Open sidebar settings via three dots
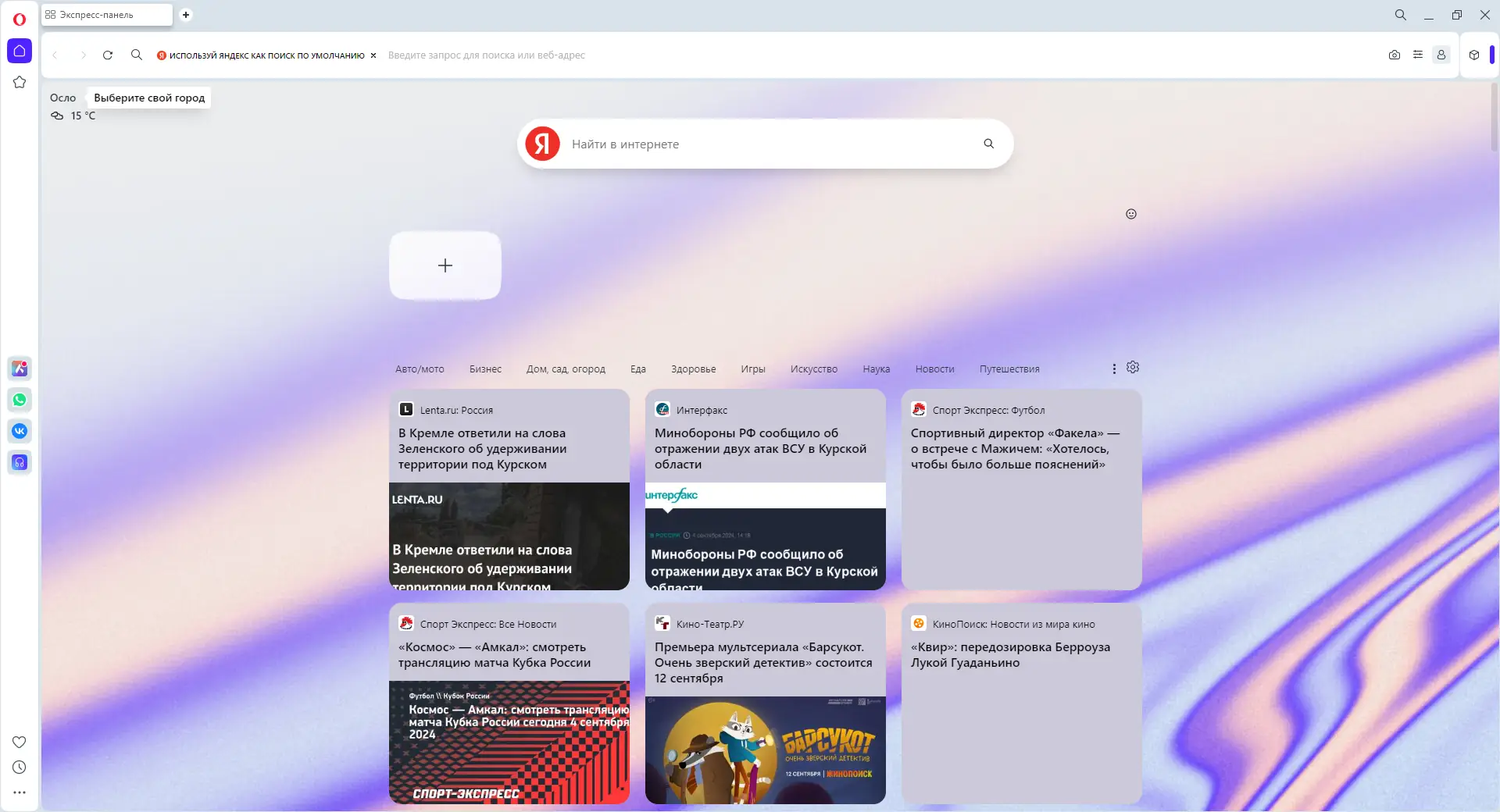This screenshot has width=1500, height=812. [20, 792]
